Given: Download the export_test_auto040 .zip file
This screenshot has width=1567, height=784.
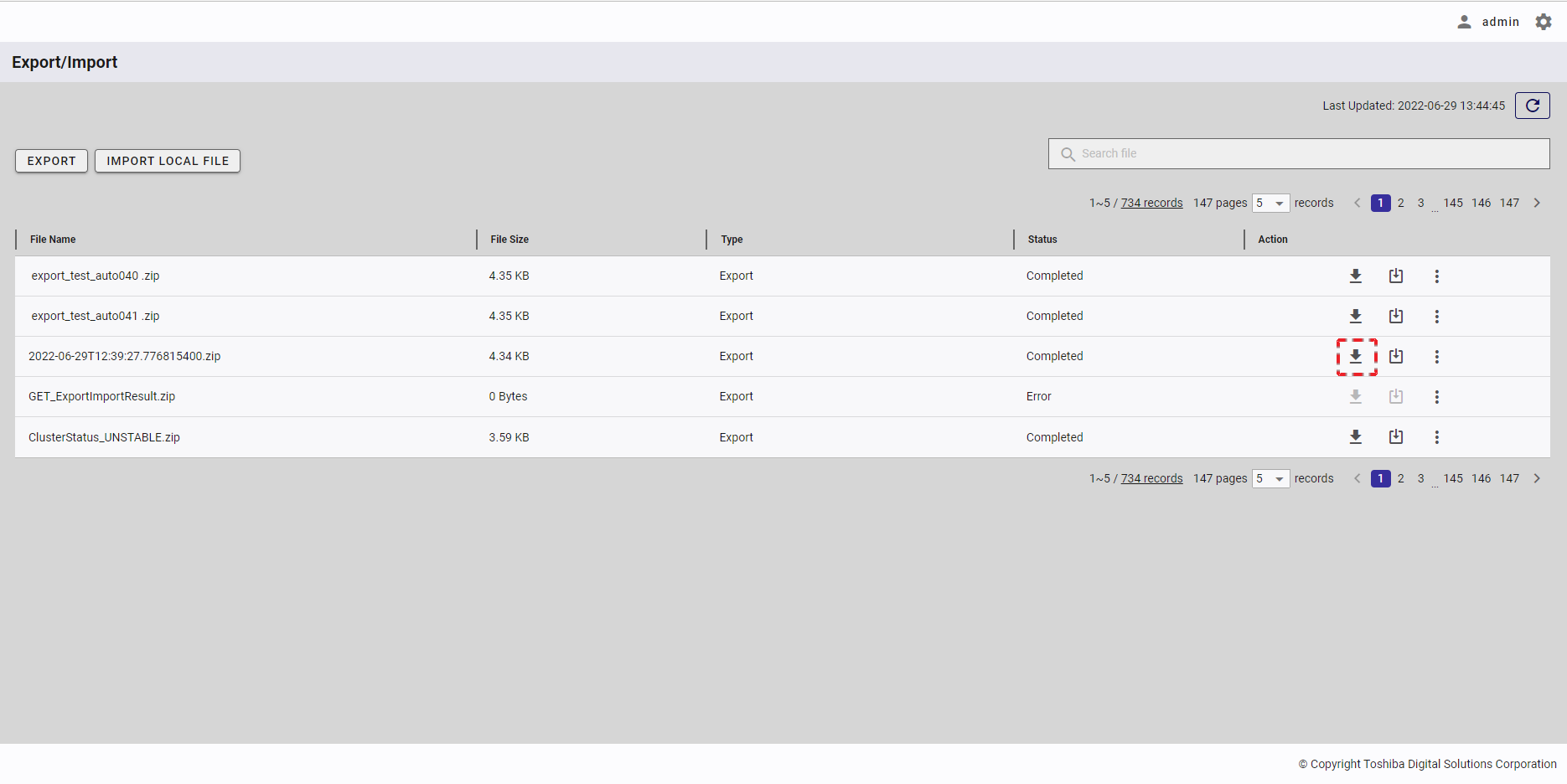Looking at the screenshot, I should coord(1355,276).
